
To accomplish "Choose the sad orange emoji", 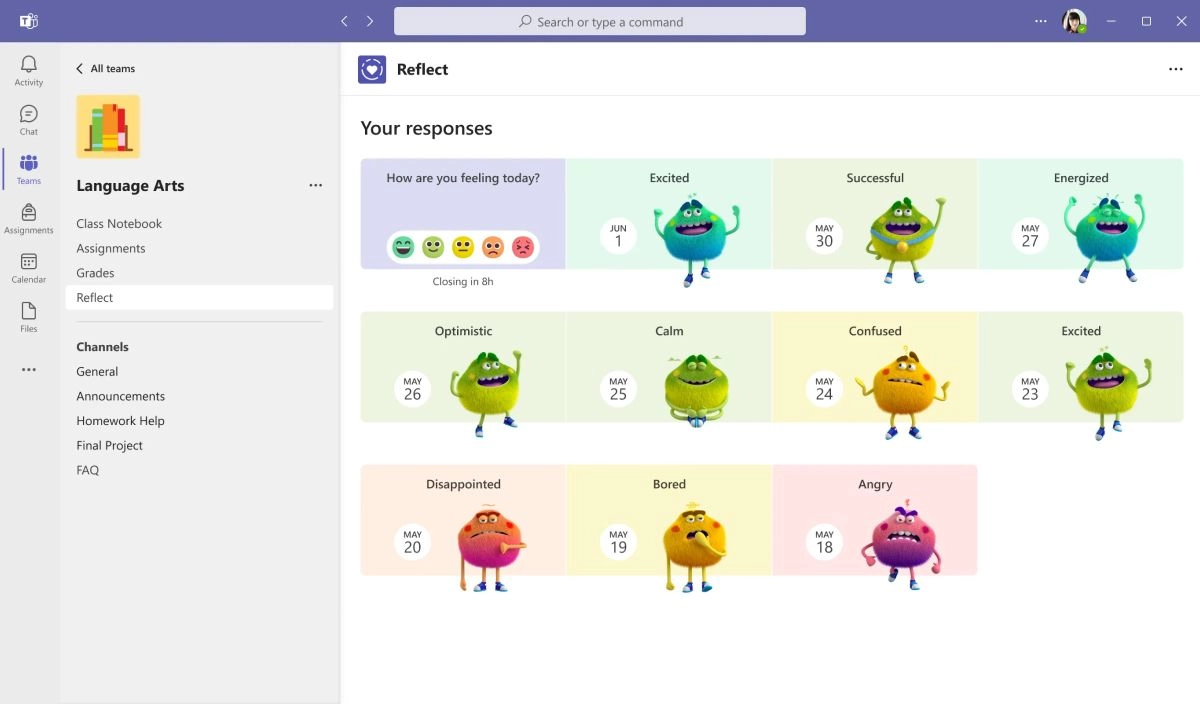I will click(493, 247).
